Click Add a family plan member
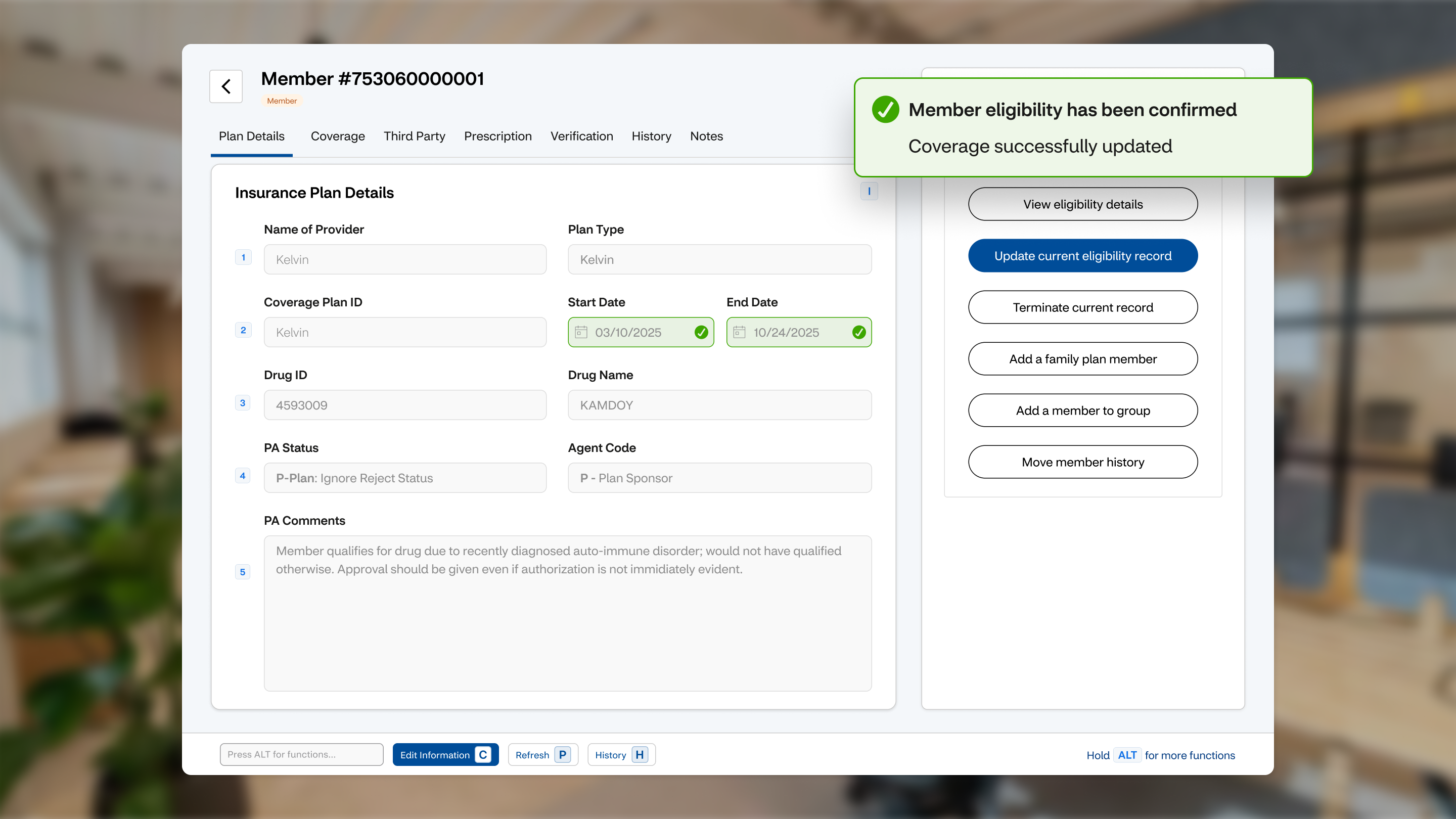The width and height of the screenshot is (1456, 819). (x=1083, y=358)
